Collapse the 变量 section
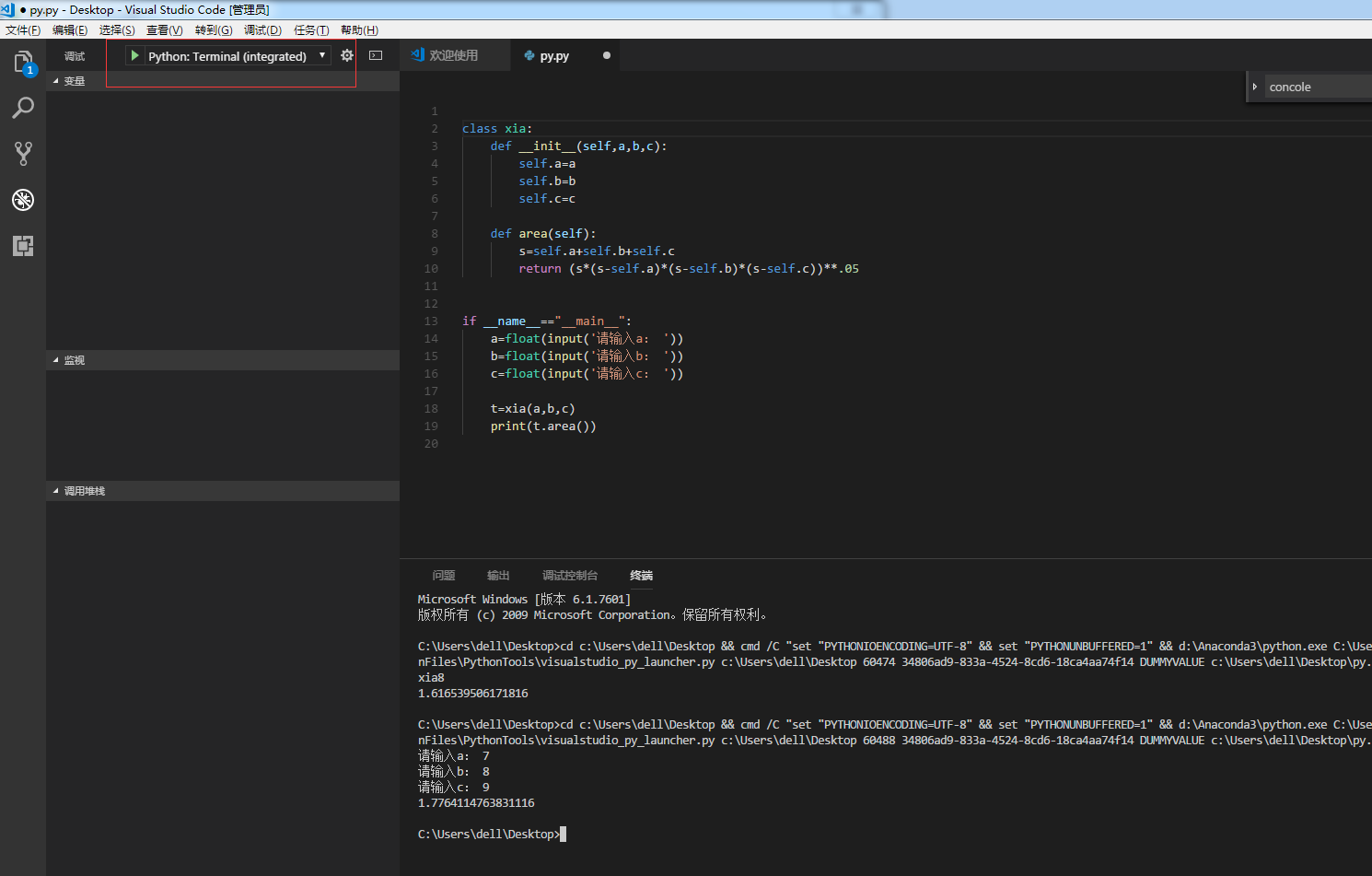 pyautogui.click(x=74, y=81)
